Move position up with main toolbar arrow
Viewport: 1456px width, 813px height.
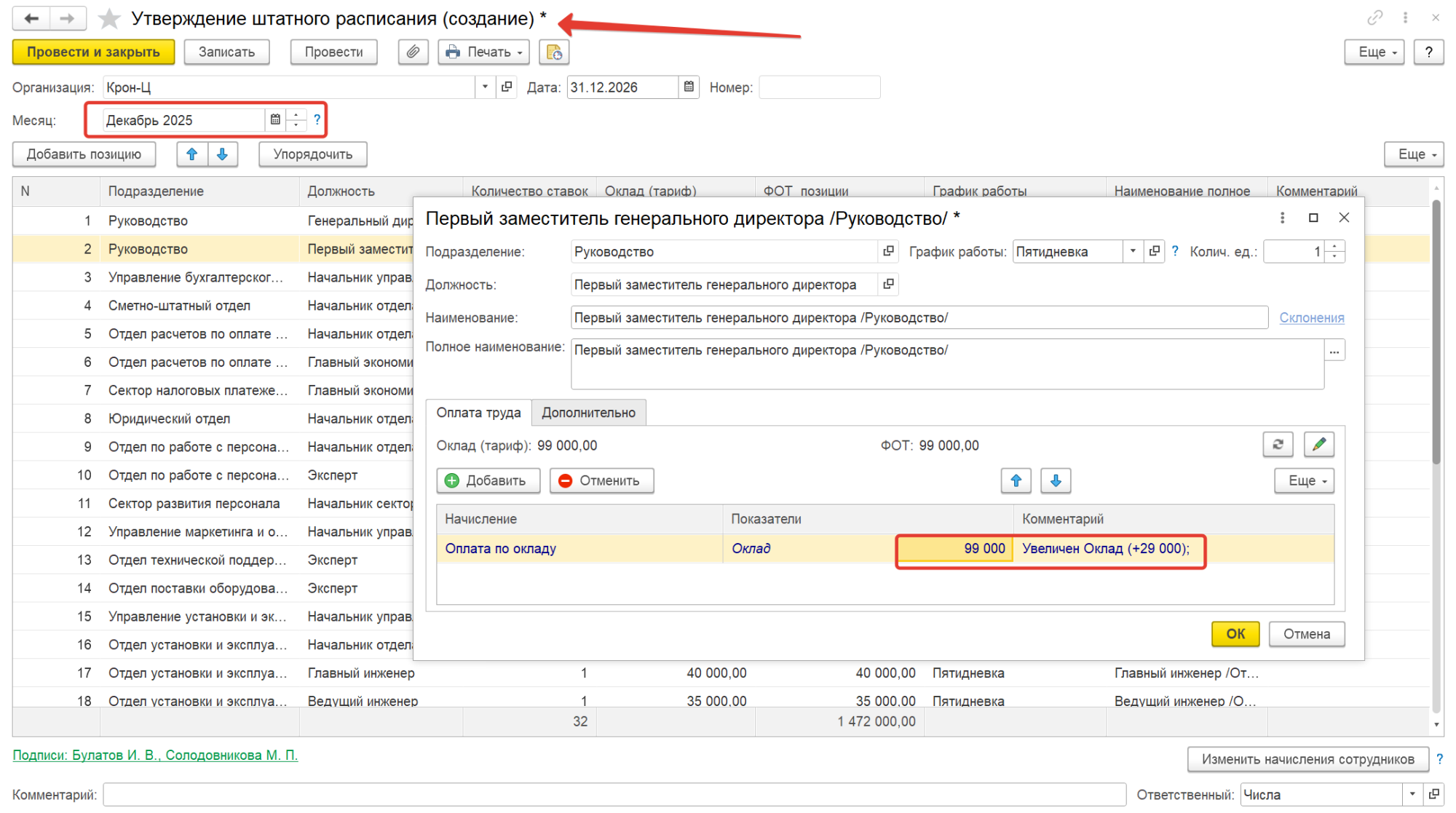[x=192, y=154]
